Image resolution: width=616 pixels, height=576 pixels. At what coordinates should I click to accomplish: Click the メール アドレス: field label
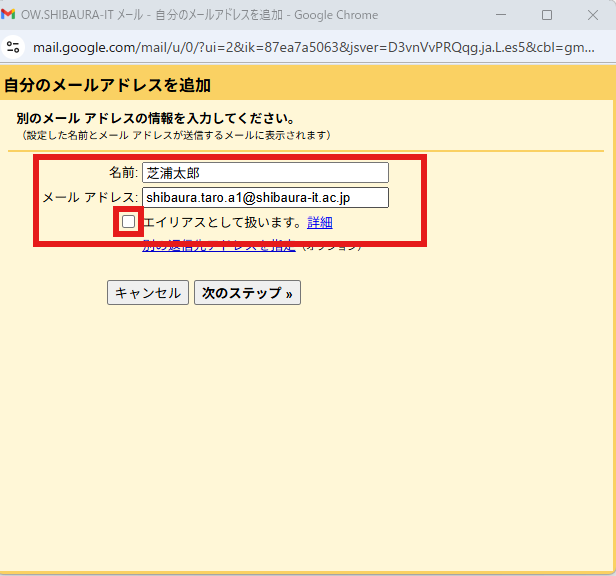(x=90, y=198)
